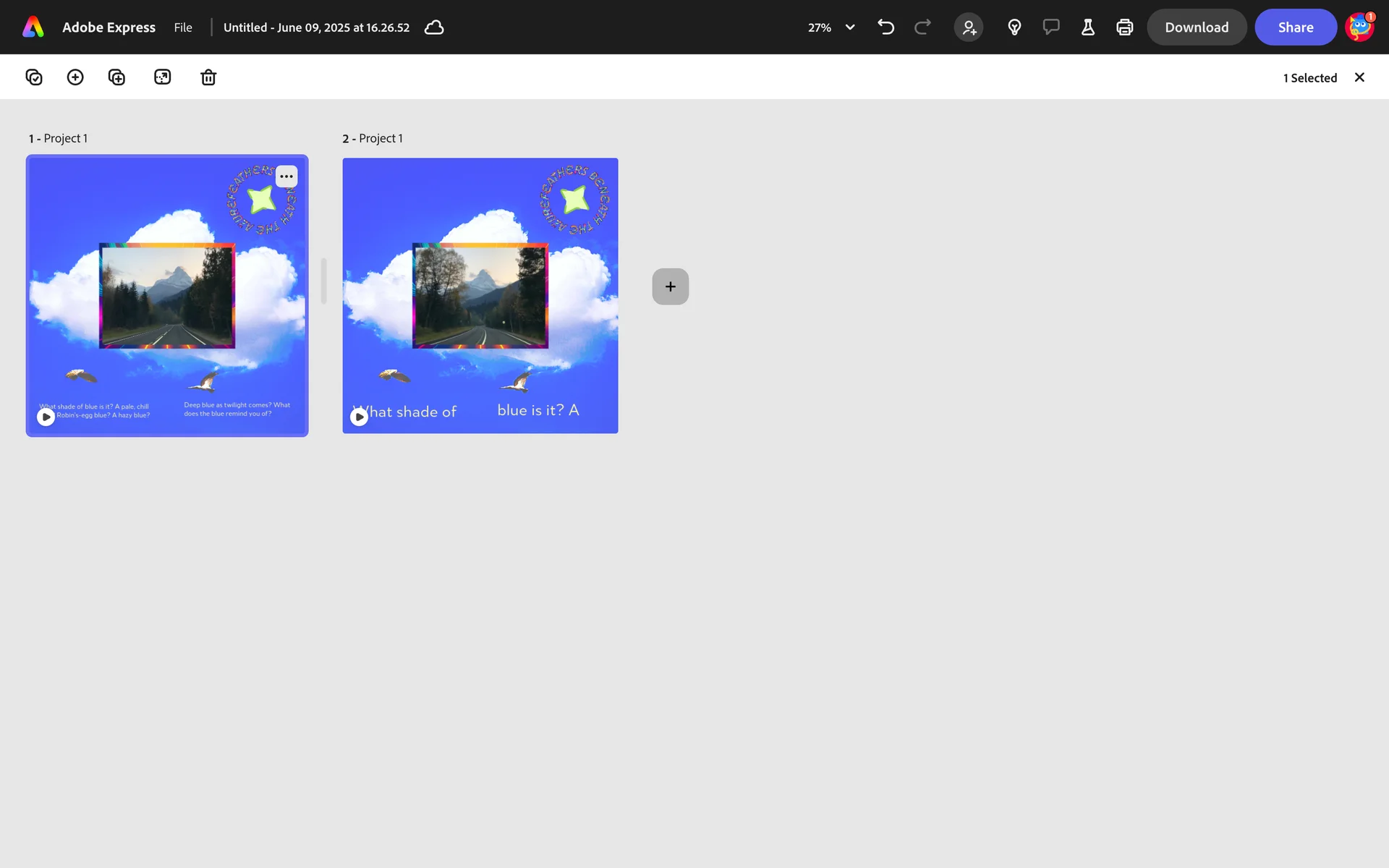This screenshot has width=1389, height=868.
Task: Open page 1 three-dot options menu
Action: click(x=286, y=176)
